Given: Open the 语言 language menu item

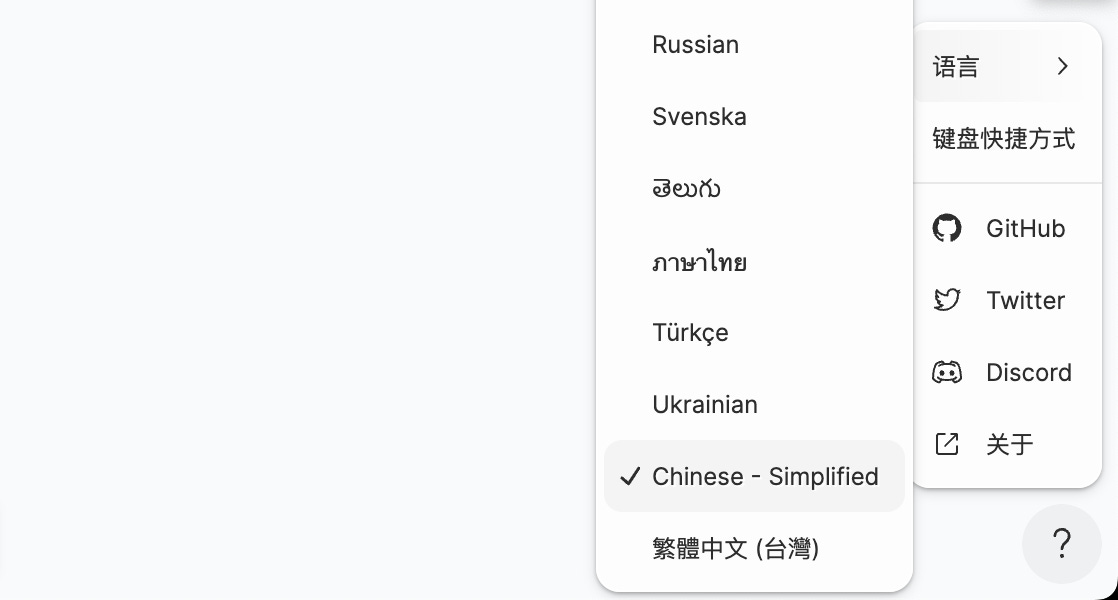Looking at the screenshot, I should tap(957, 66).
